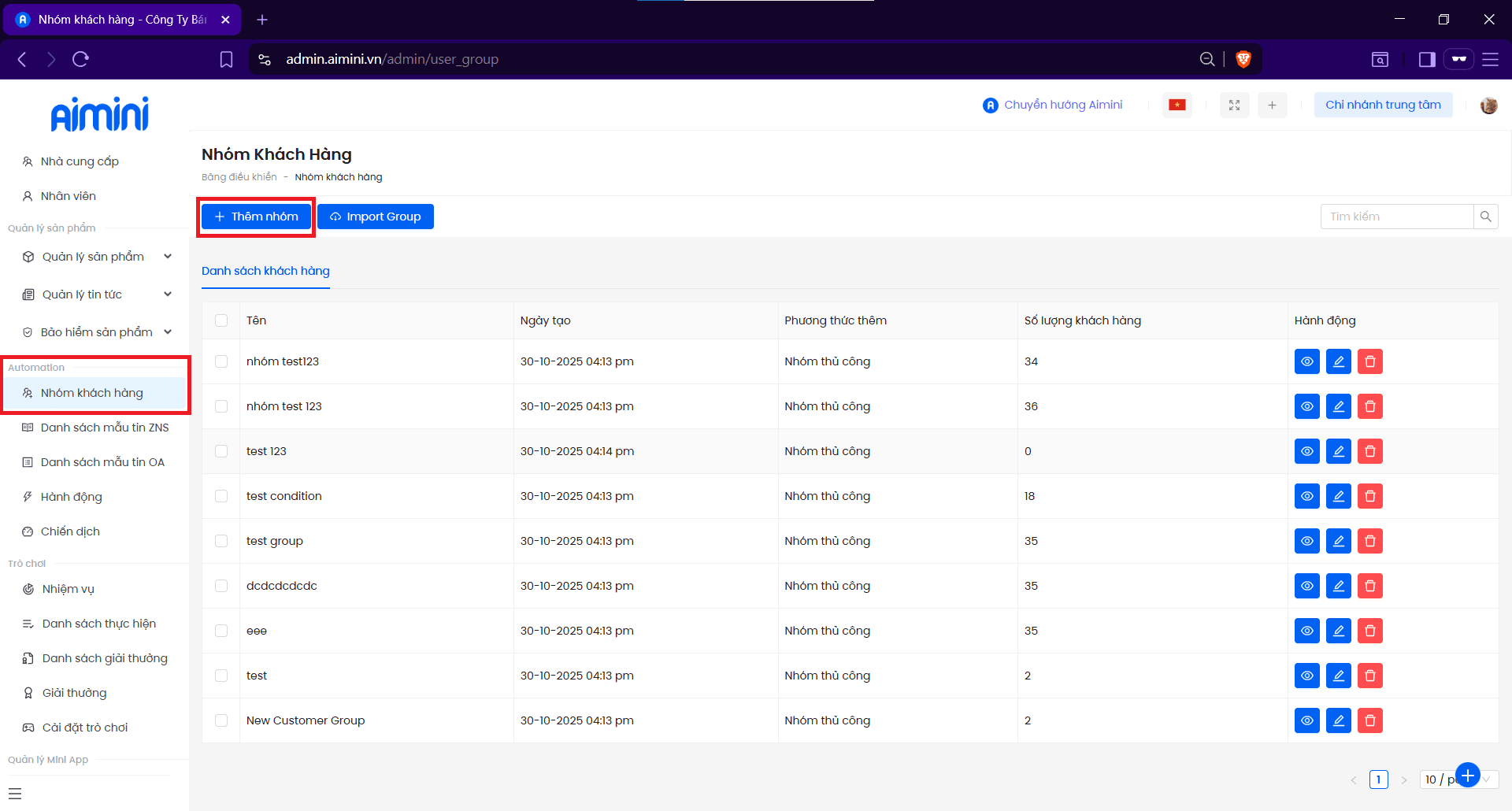The height and width of the screenshot is (811, 1512).
Task: View details eye icon for test group
Action: coord(1306,541)
